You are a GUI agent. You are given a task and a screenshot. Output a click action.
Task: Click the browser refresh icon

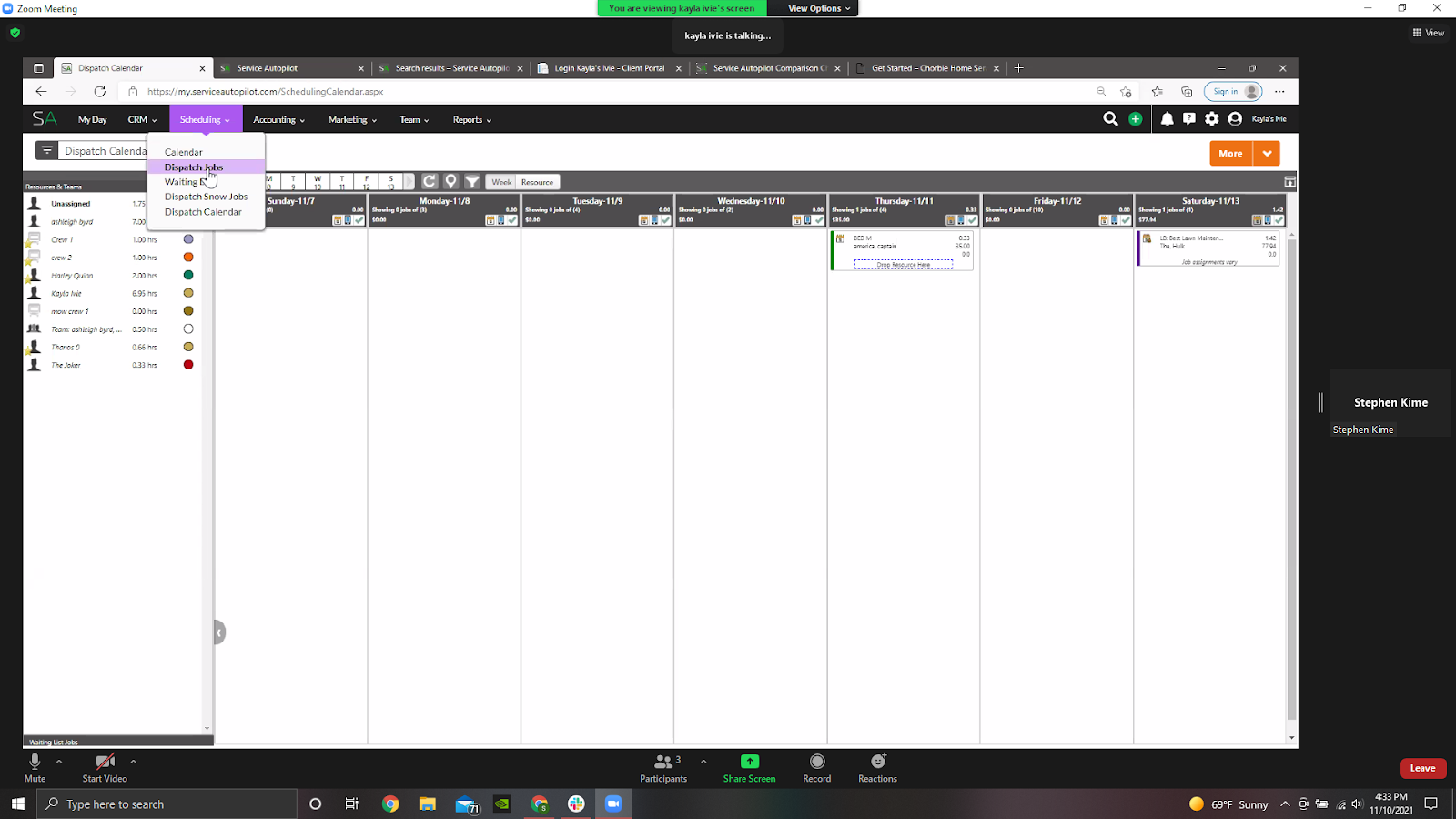click(x=100, y=91)
